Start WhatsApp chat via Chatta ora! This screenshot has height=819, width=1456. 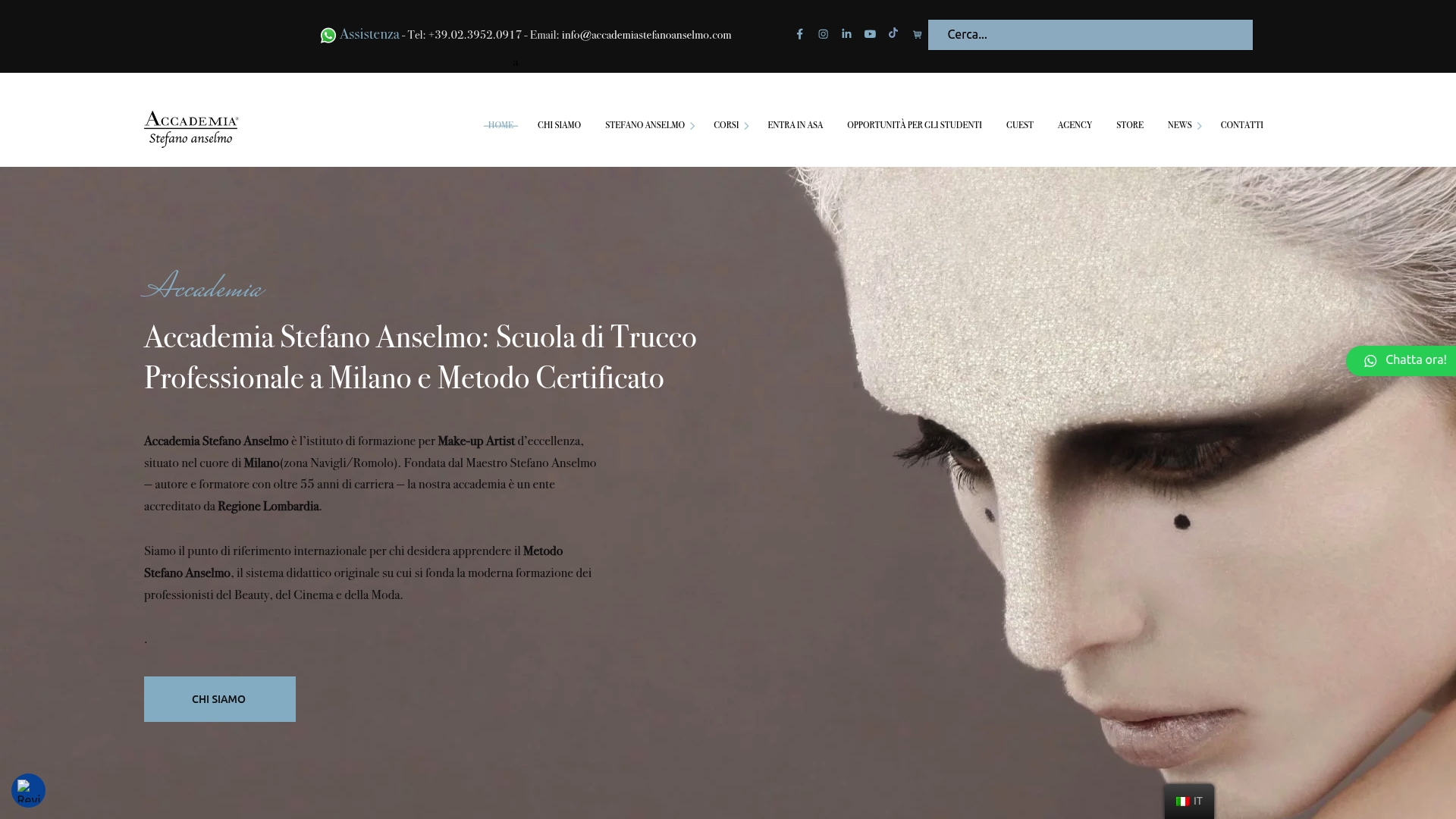coord(1401,361)
